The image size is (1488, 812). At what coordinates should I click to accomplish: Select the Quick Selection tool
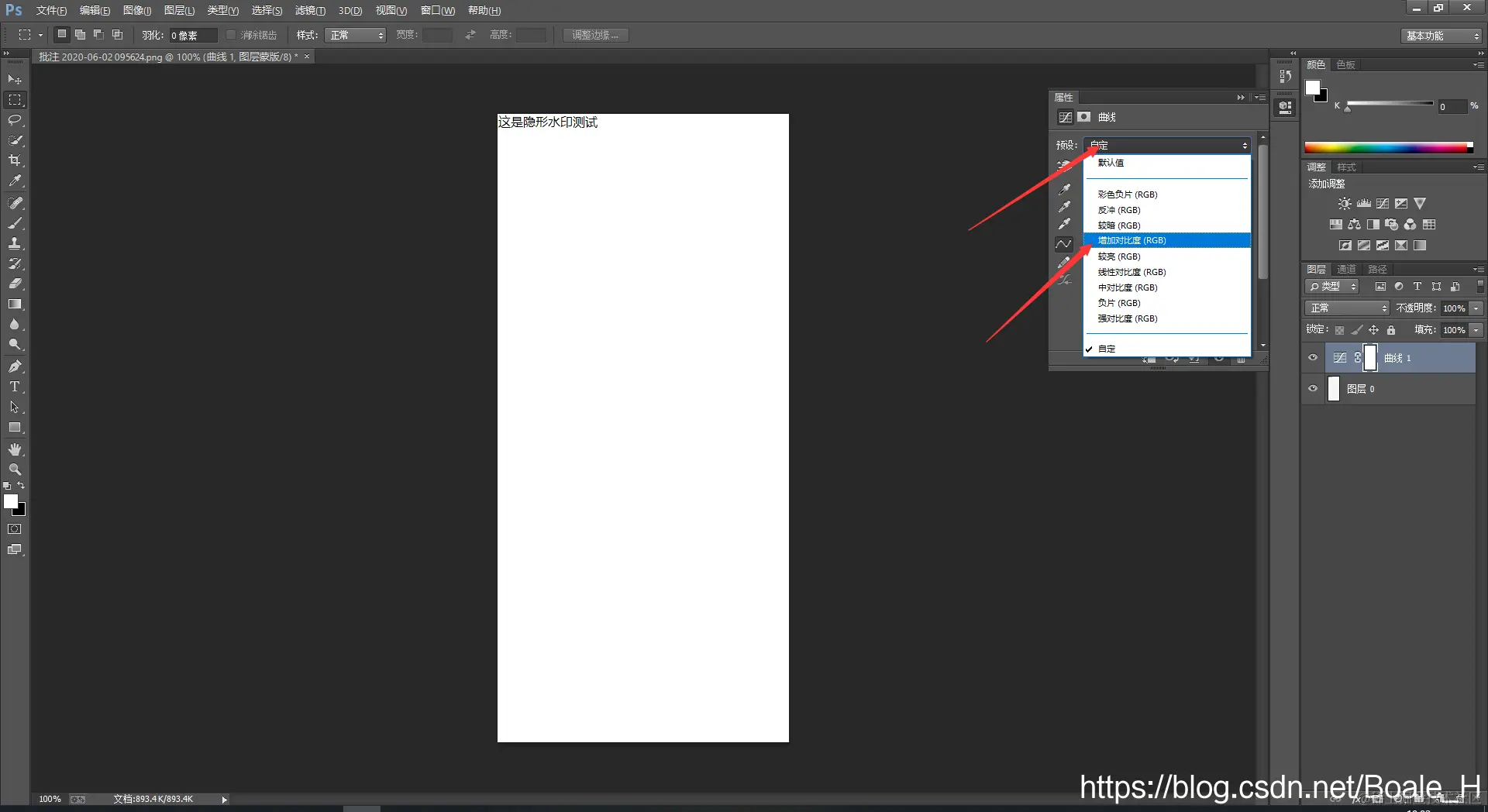click(15, 140)
